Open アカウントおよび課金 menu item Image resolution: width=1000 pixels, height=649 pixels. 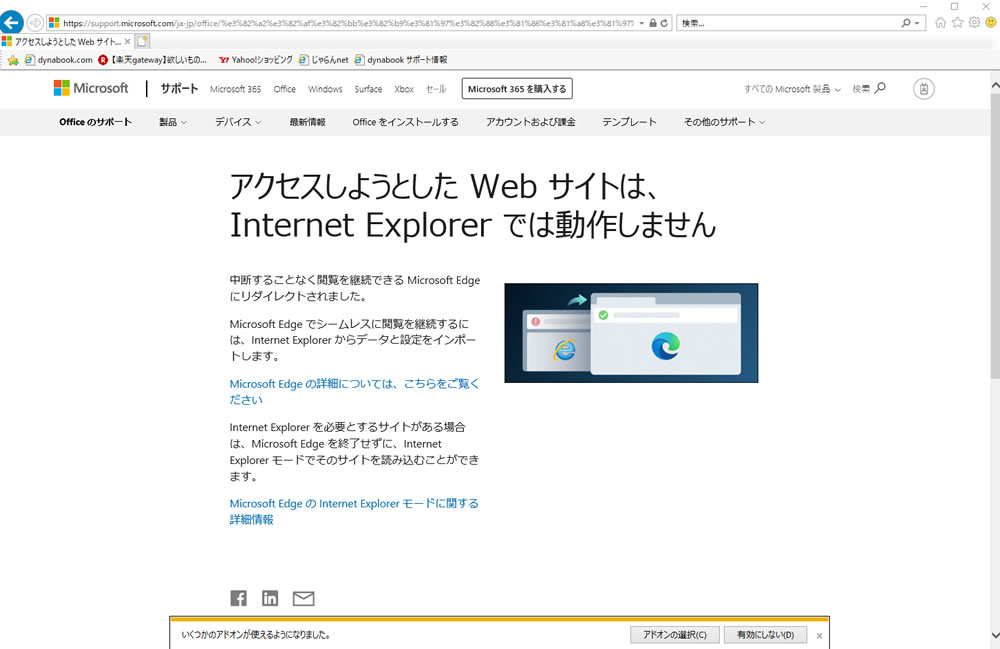pos(531,122)
